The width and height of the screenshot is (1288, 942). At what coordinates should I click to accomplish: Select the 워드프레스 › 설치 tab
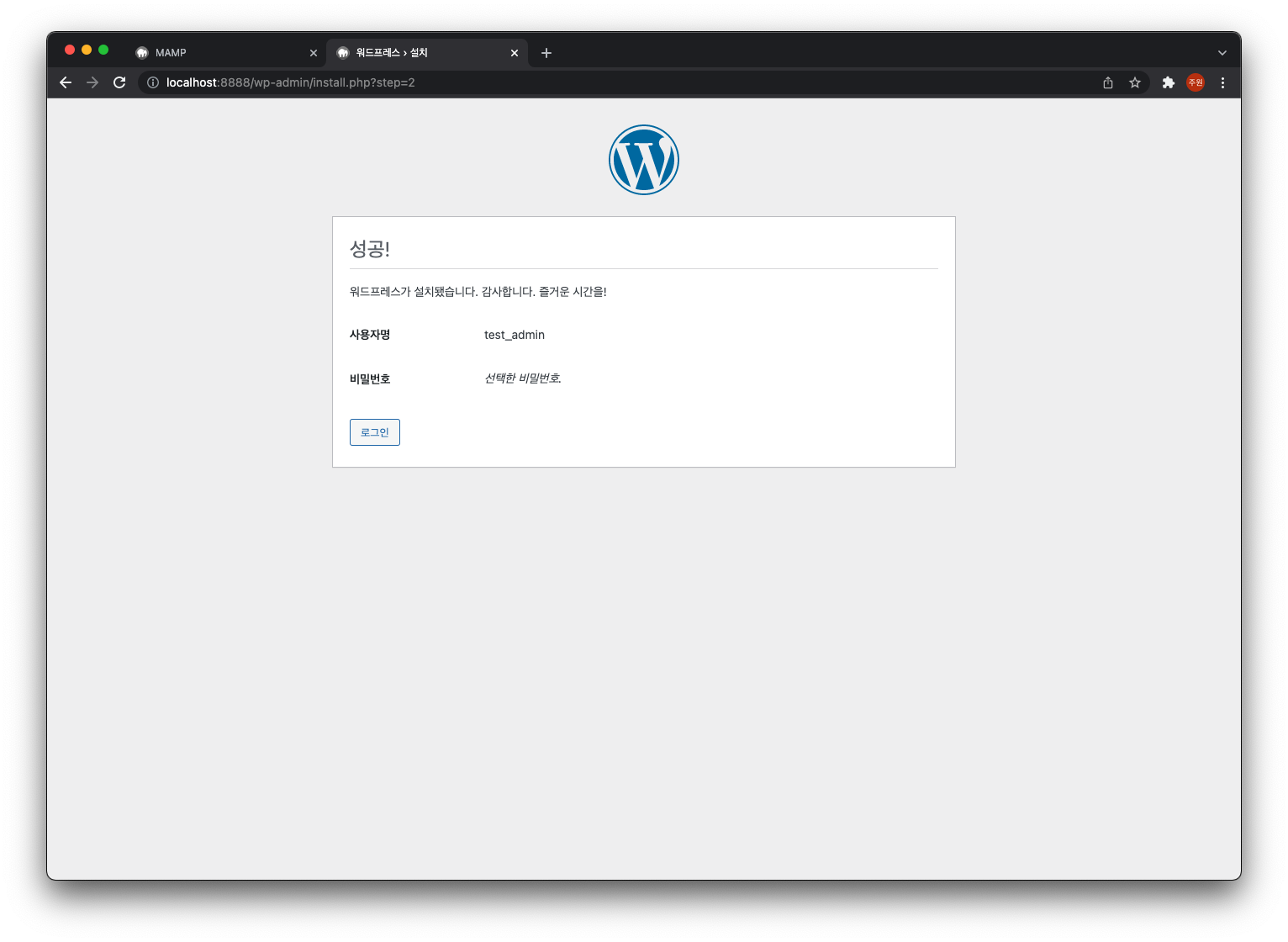[x=427, y=53]
